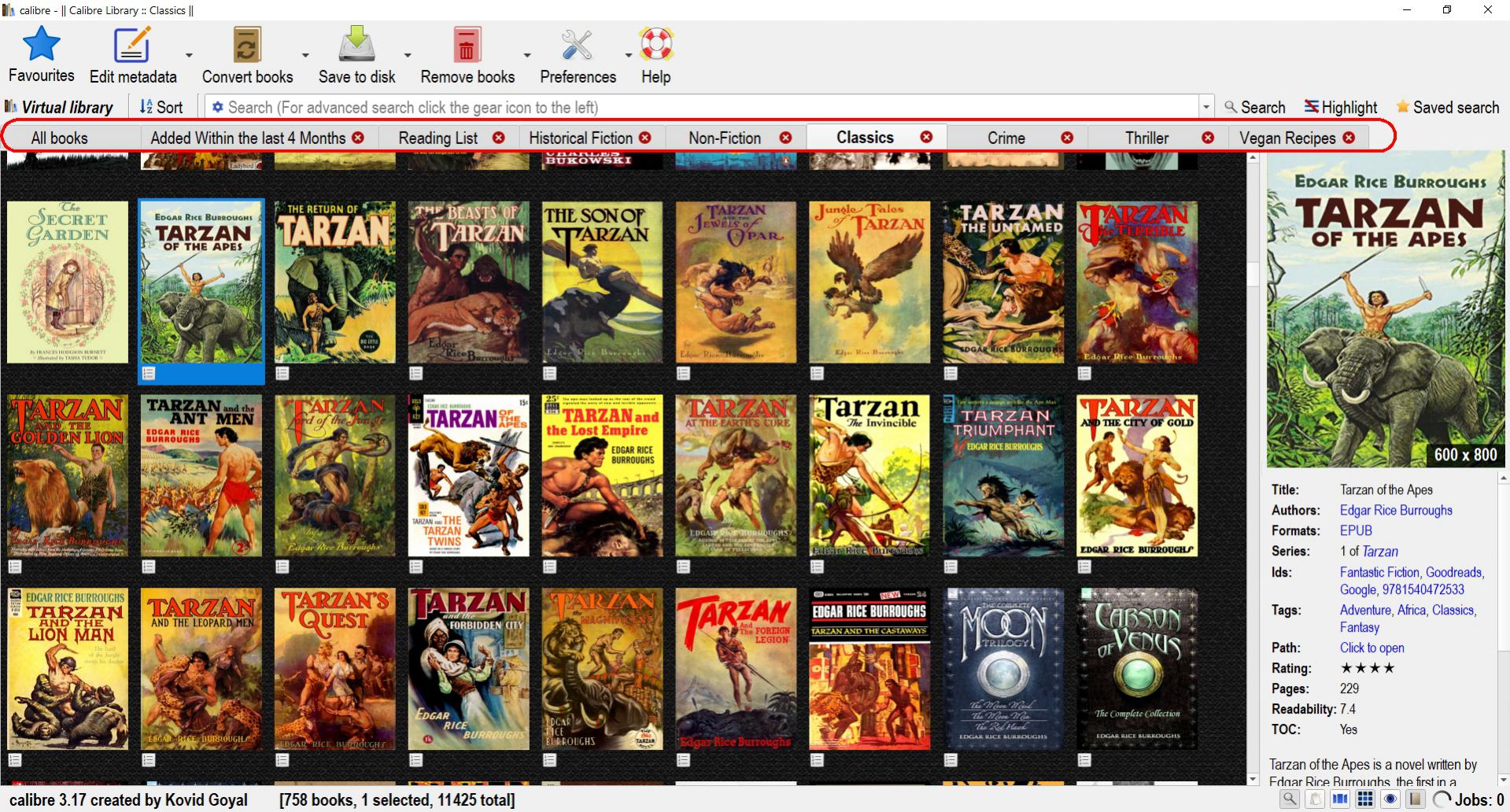Open the Virtual library menu
Screen dimensions: 1510x812
pos(59,107)
